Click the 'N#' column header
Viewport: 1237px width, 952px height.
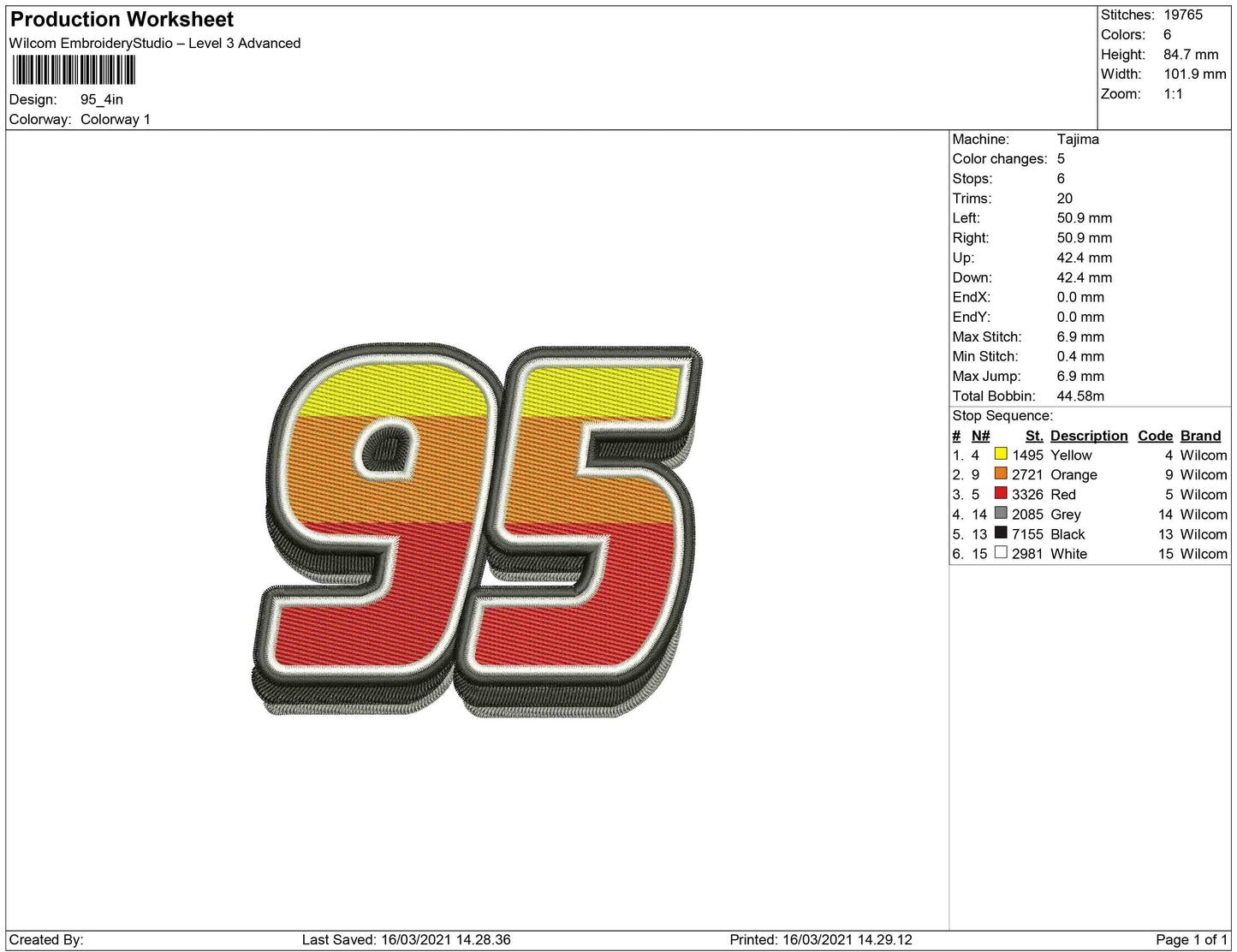pyautogui.click(x=980, y=435)
